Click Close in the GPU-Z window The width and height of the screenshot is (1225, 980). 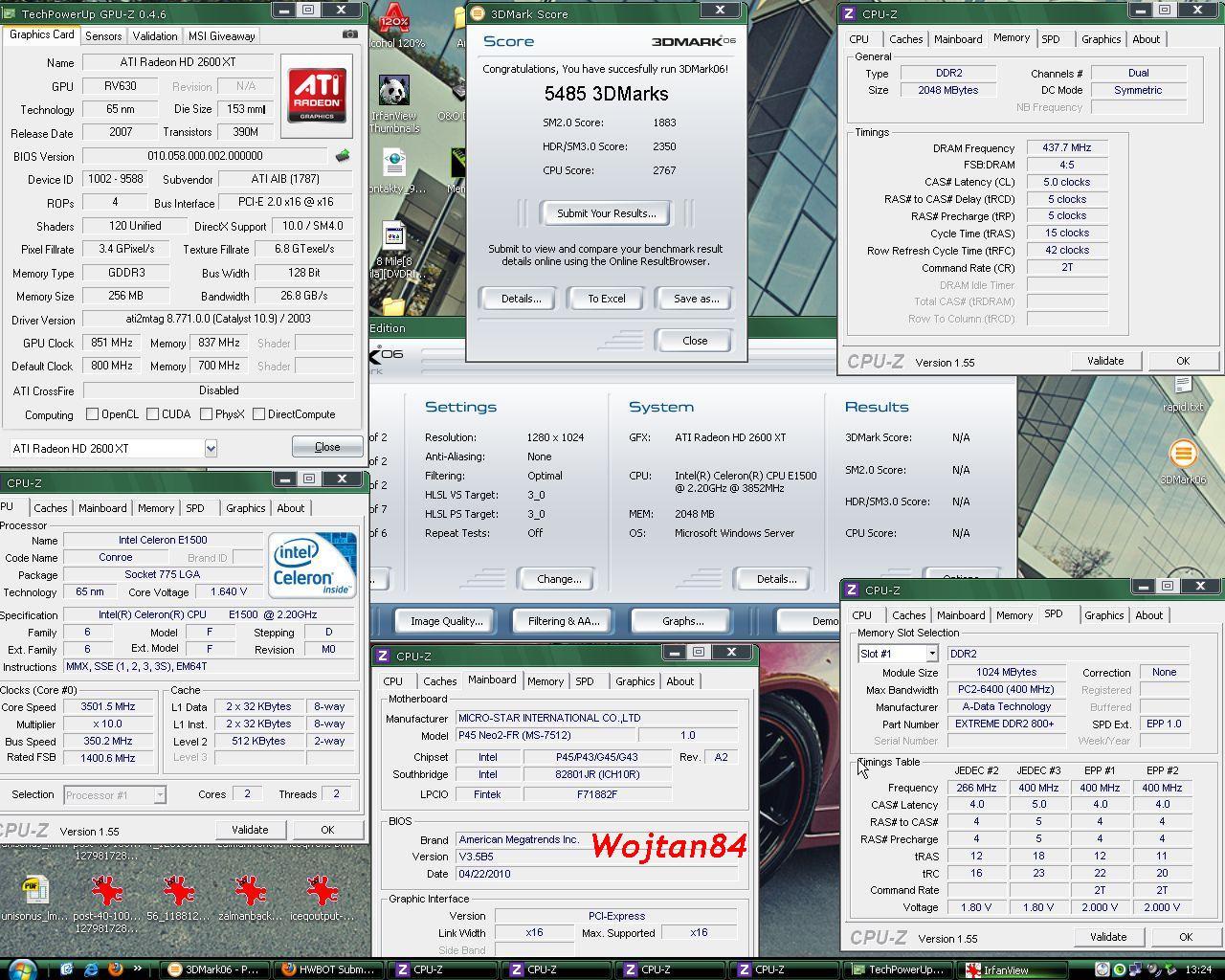(326, 447)
